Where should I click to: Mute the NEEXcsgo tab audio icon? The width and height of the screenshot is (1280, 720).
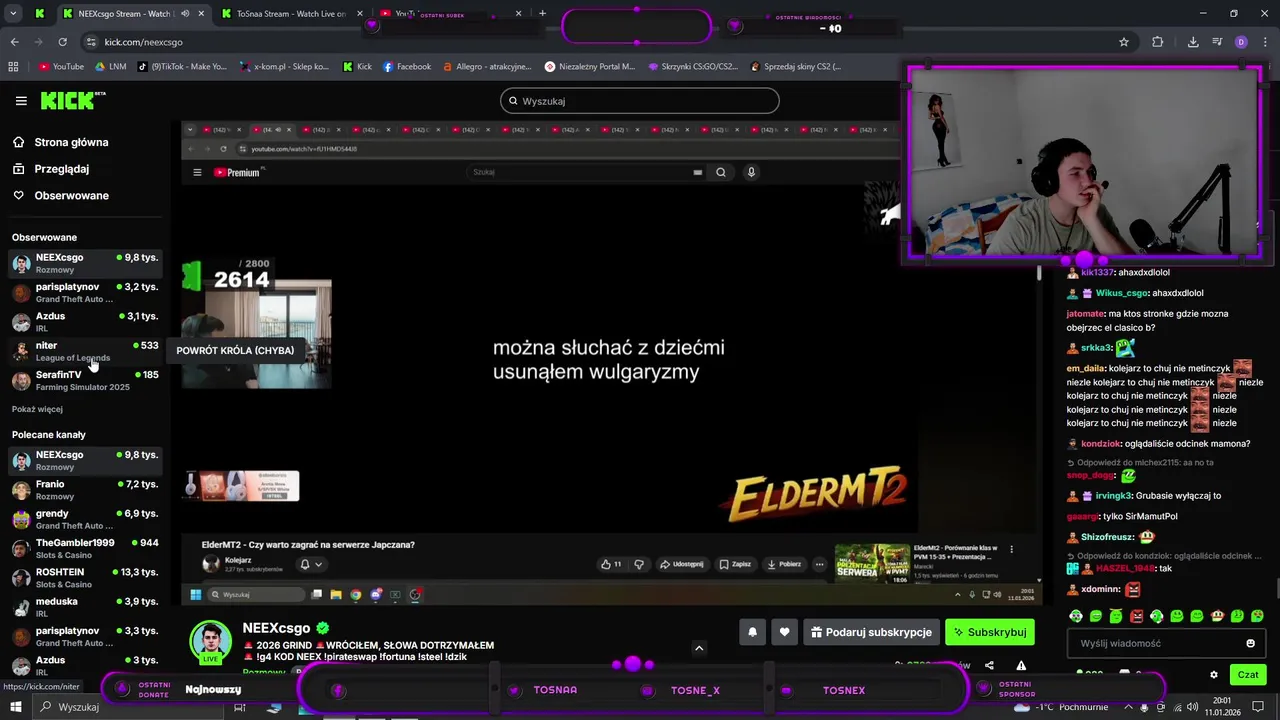(x=184, y=14)
